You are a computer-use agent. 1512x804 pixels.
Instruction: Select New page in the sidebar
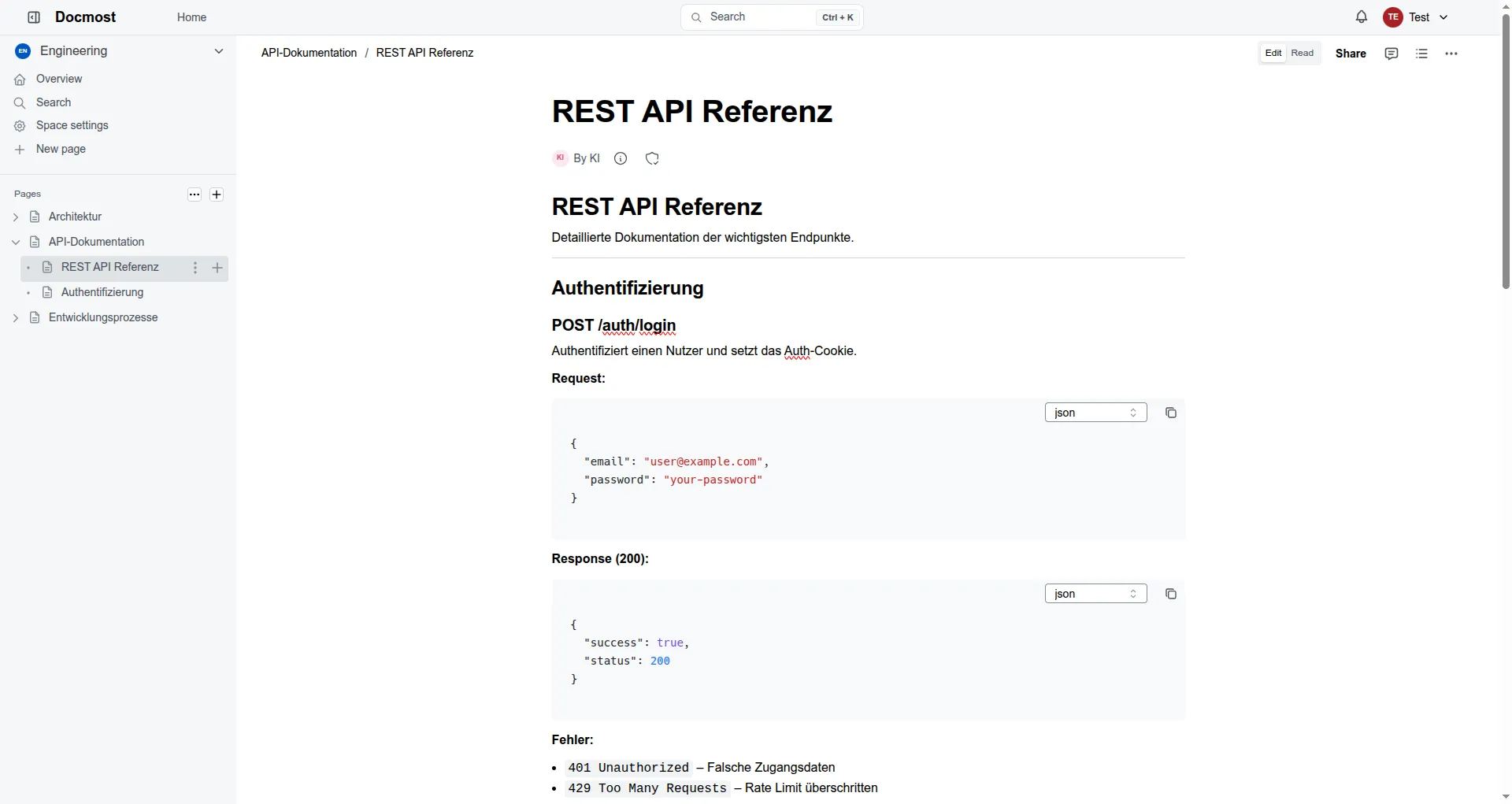click(61, 149)
